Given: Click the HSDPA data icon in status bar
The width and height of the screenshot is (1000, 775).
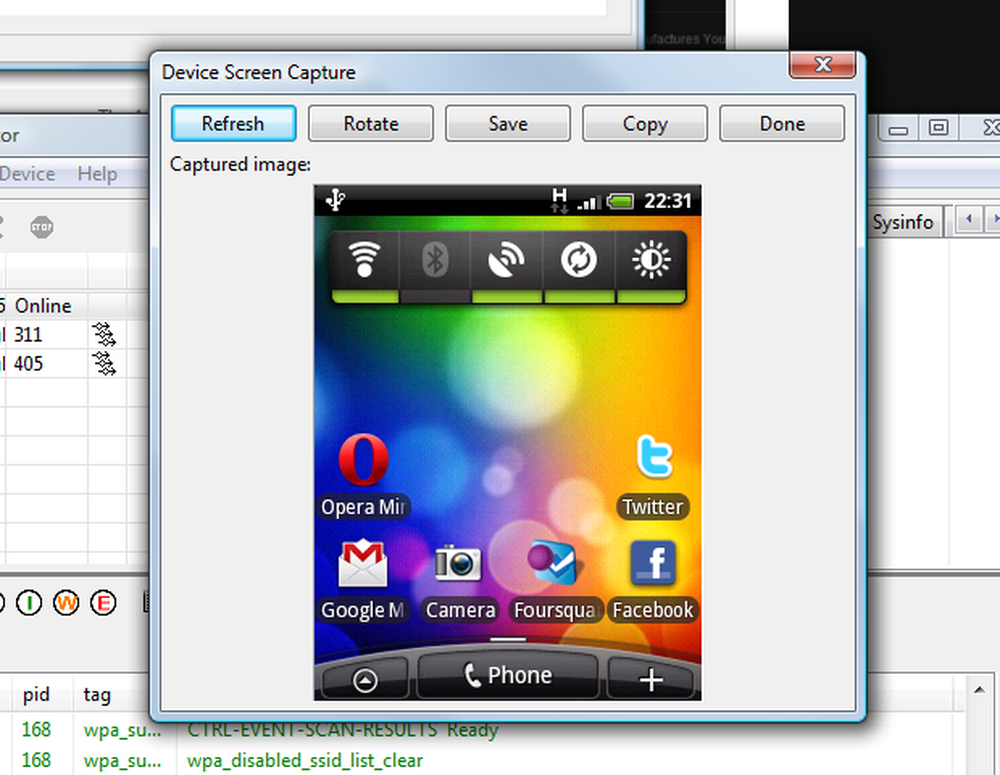Looking at the screenshot, I should (x=559, y=200).
